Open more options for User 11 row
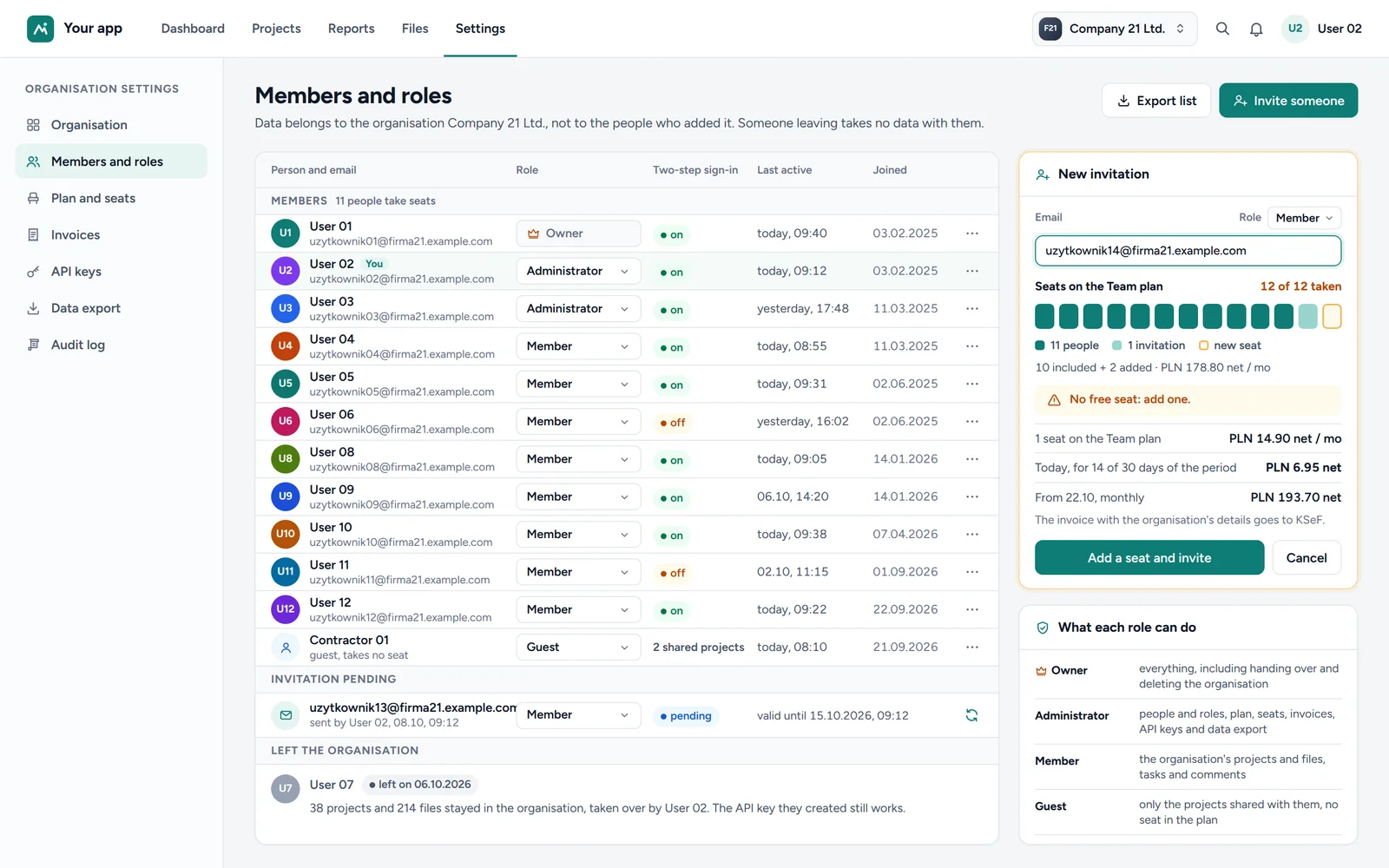The height and width of the screenshot is (868, 1389). (x=972, y=572)
